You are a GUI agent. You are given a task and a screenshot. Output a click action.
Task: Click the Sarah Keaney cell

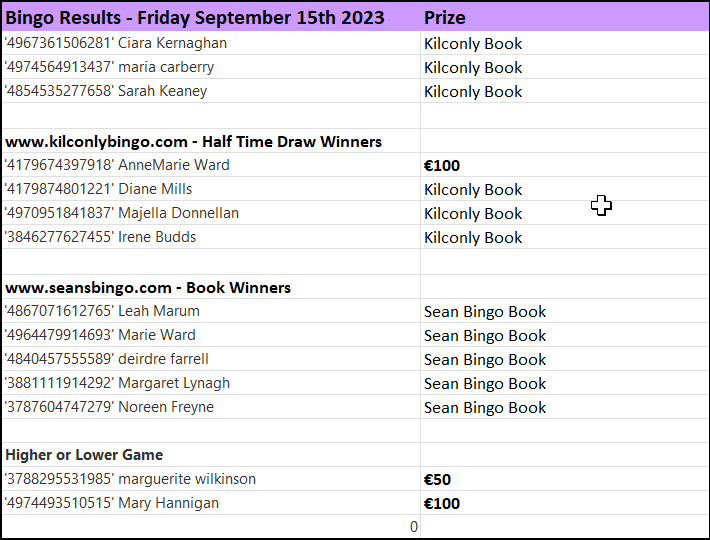point(211,91)
